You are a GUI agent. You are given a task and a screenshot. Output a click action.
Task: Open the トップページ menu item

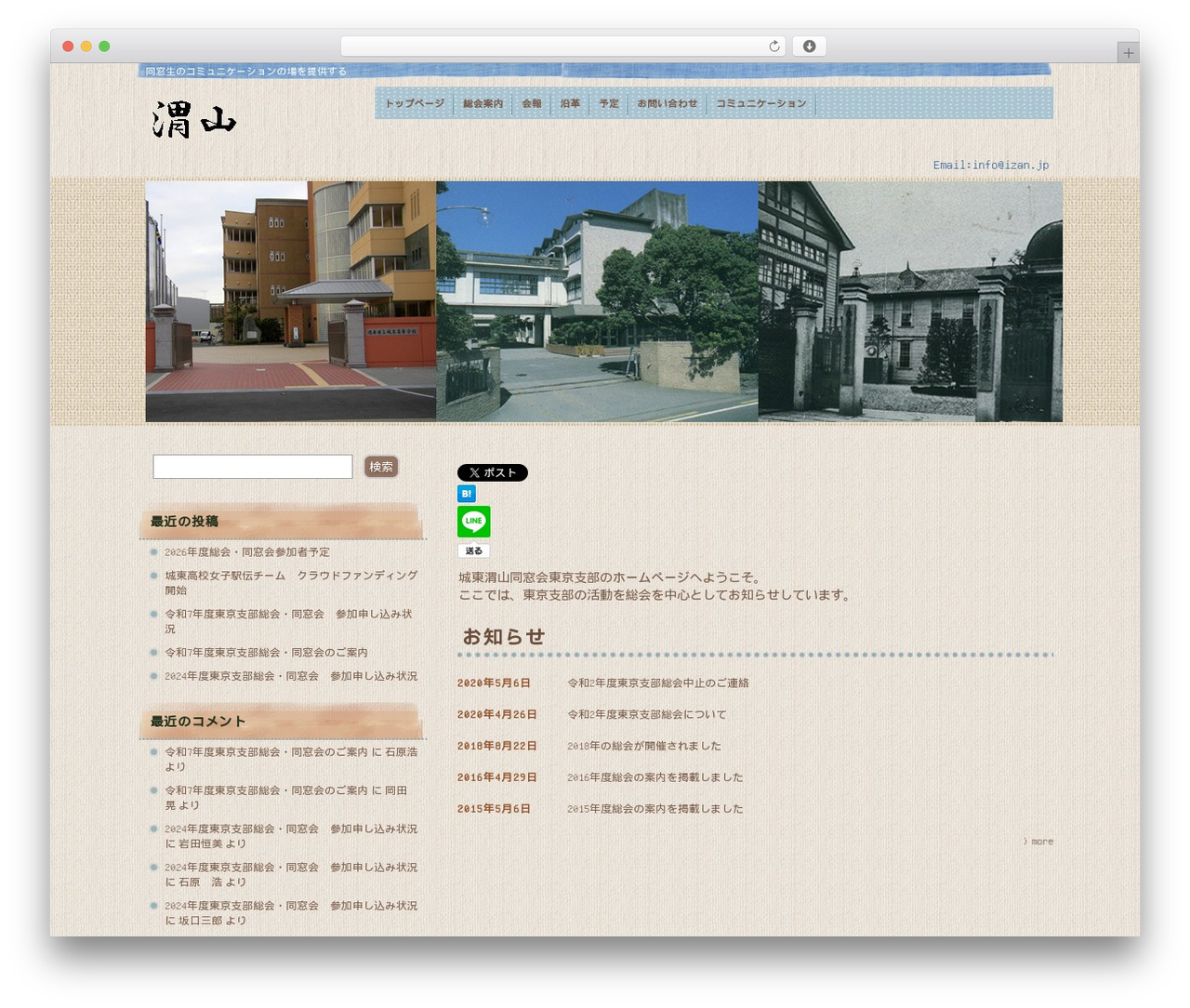click(415, 103)
